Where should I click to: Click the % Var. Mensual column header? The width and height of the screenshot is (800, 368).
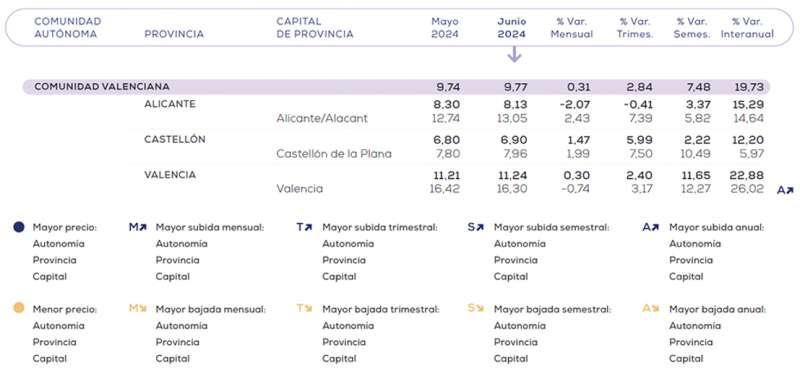pyautogui.click(x=572, y=28)
